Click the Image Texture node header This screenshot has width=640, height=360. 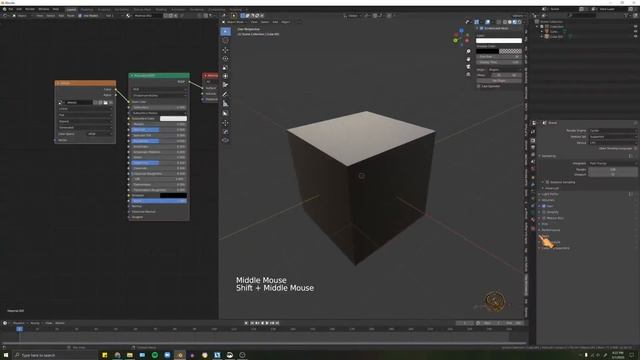(85, 83)
